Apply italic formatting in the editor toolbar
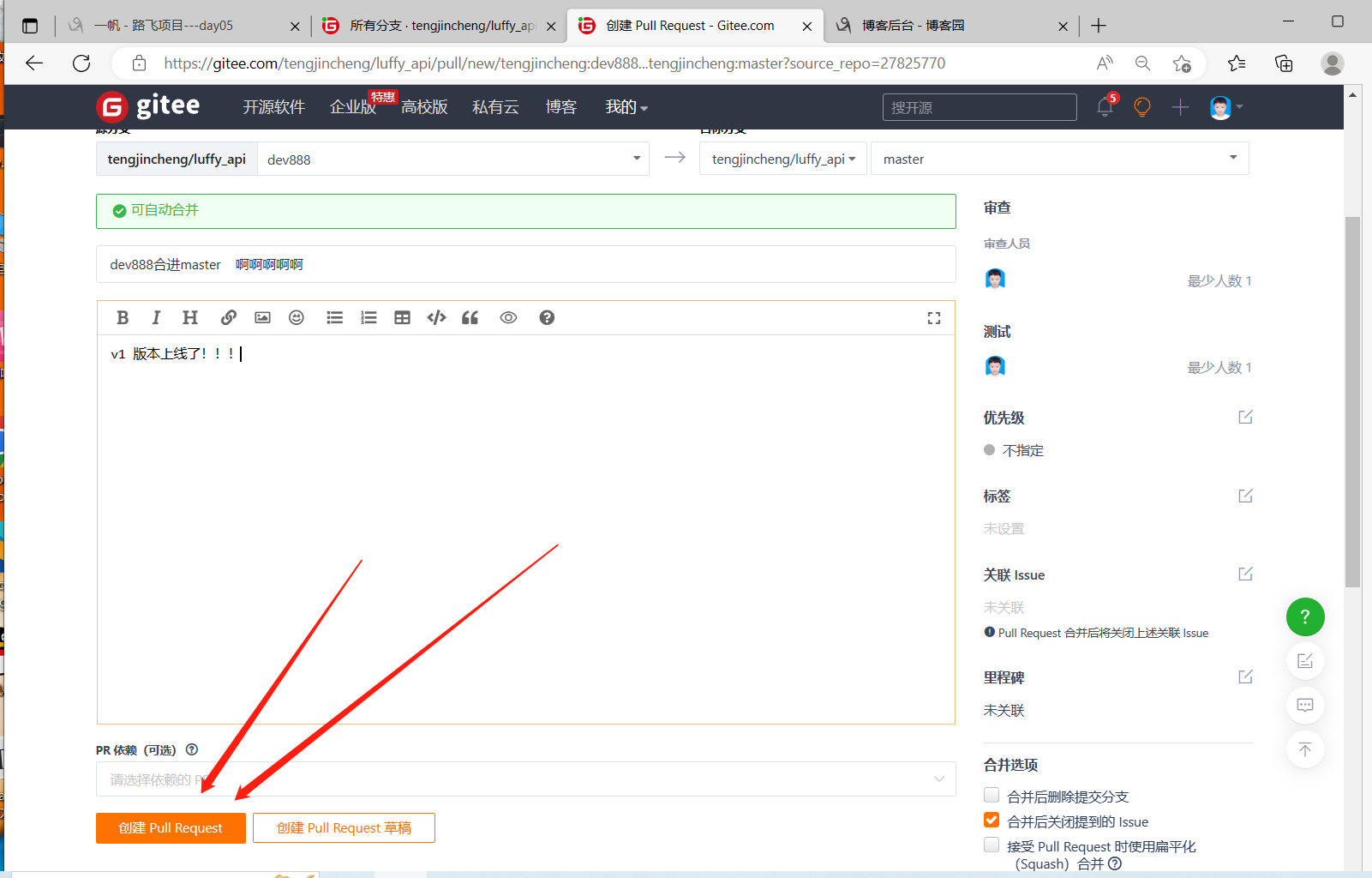1372x878 pixels. (156, 318)
